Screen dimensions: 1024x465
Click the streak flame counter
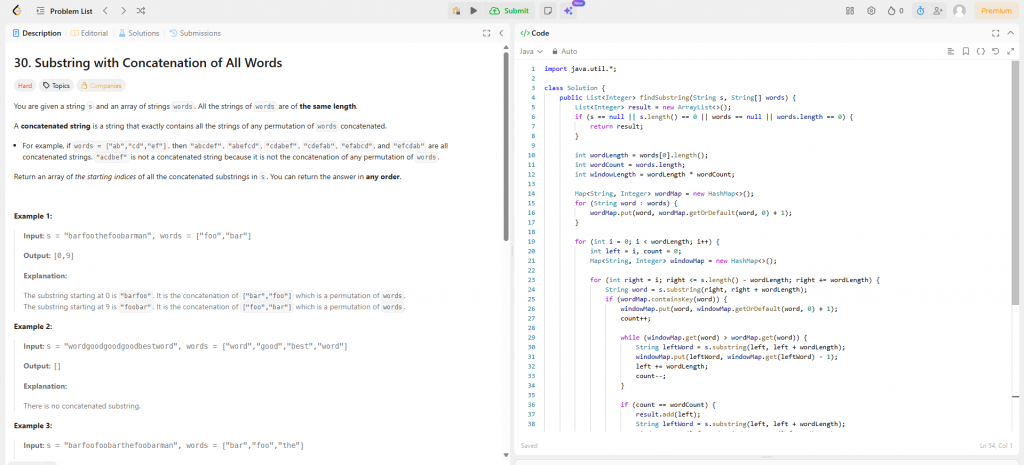tap(895, 10)
